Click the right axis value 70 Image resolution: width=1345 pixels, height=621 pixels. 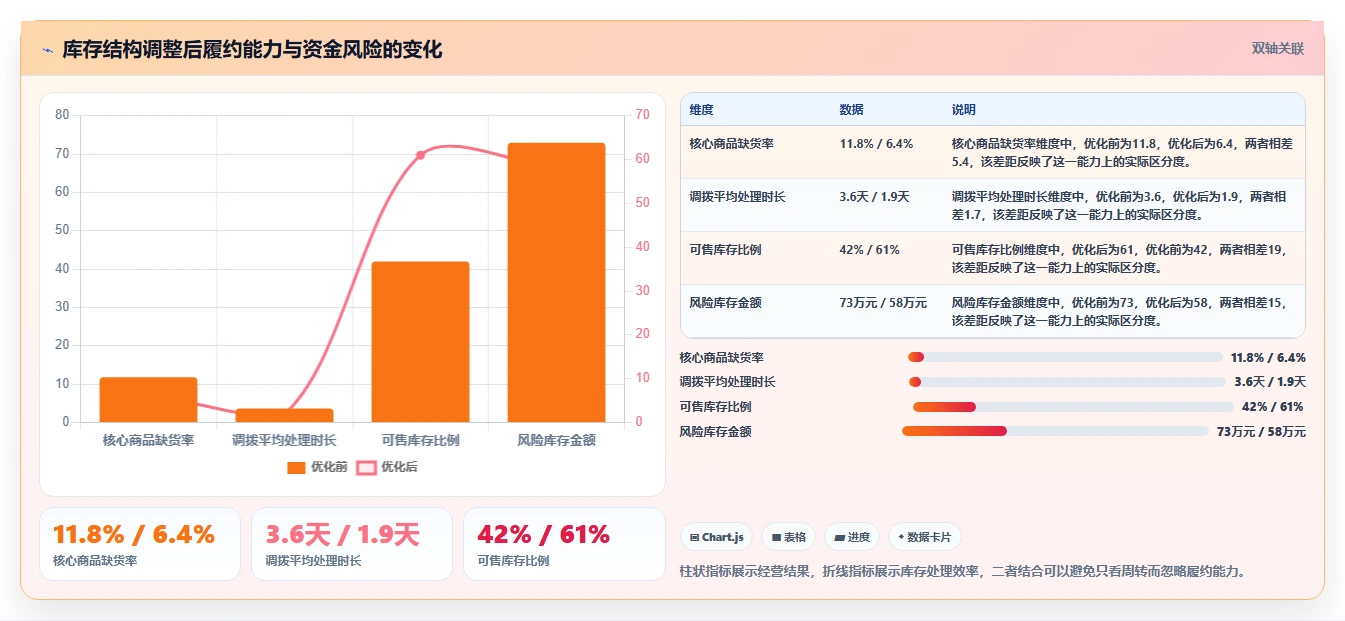[x=642, y=115]
